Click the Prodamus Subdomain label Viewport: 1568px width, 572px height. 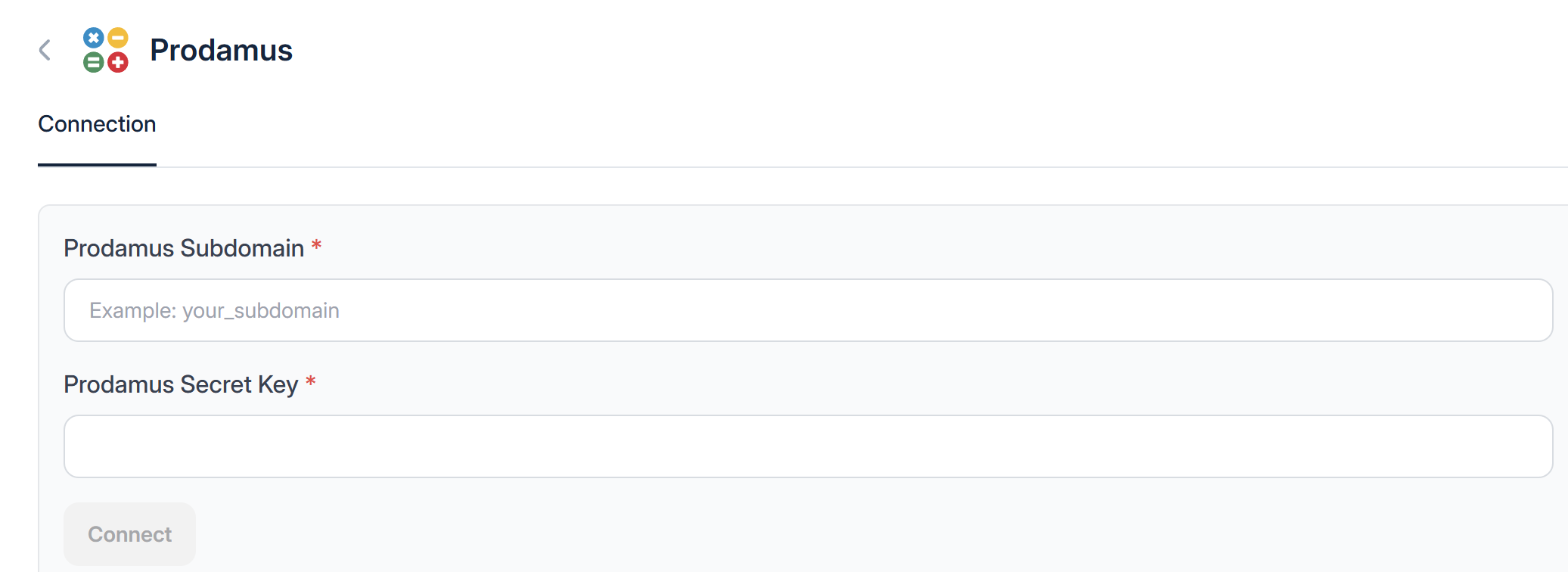click(x=184, y=248)
